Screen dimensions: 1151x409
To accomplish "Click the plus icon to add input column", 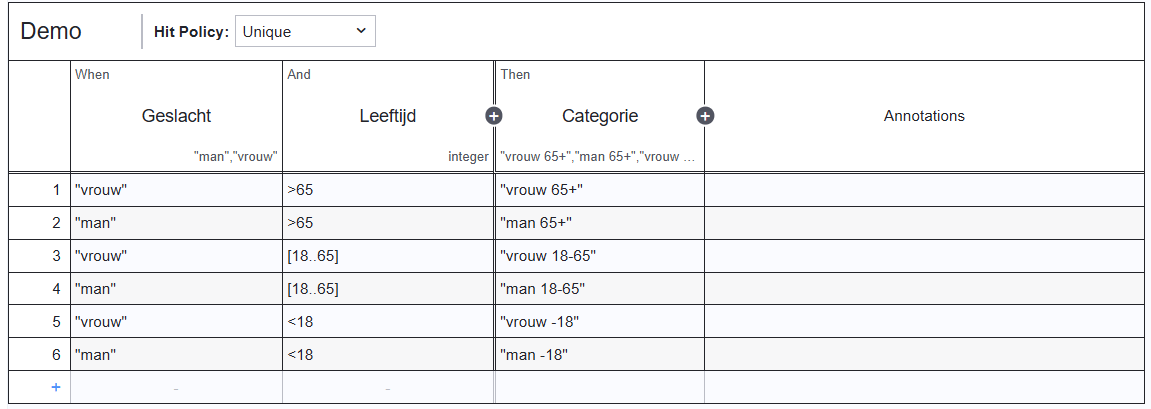I will point(493,116).
